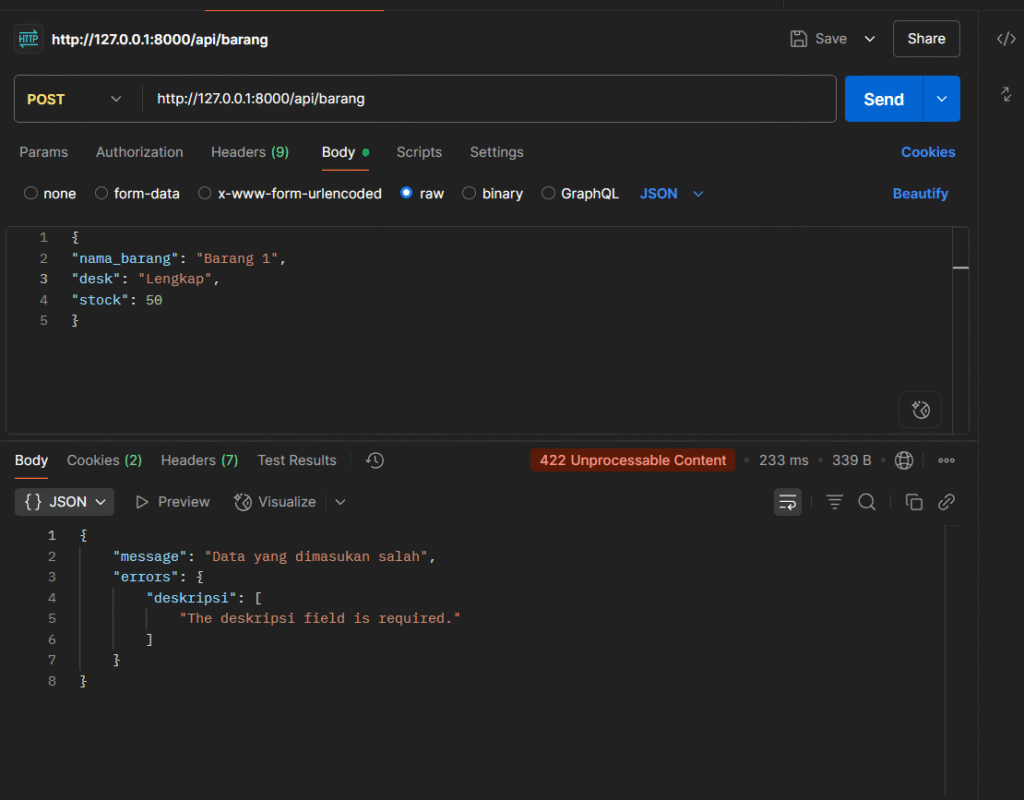Click the blue Send button

[x=883, y=99]
